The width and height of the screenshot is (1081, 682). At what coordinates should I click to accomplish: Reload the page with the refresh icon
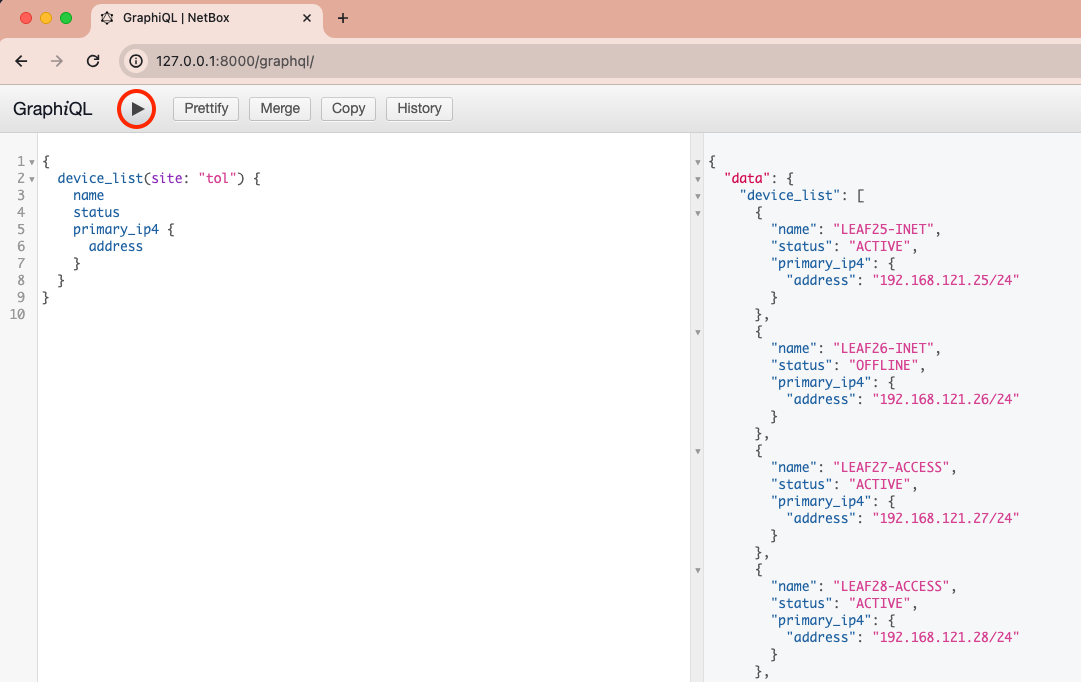click(x=93, y=61)
